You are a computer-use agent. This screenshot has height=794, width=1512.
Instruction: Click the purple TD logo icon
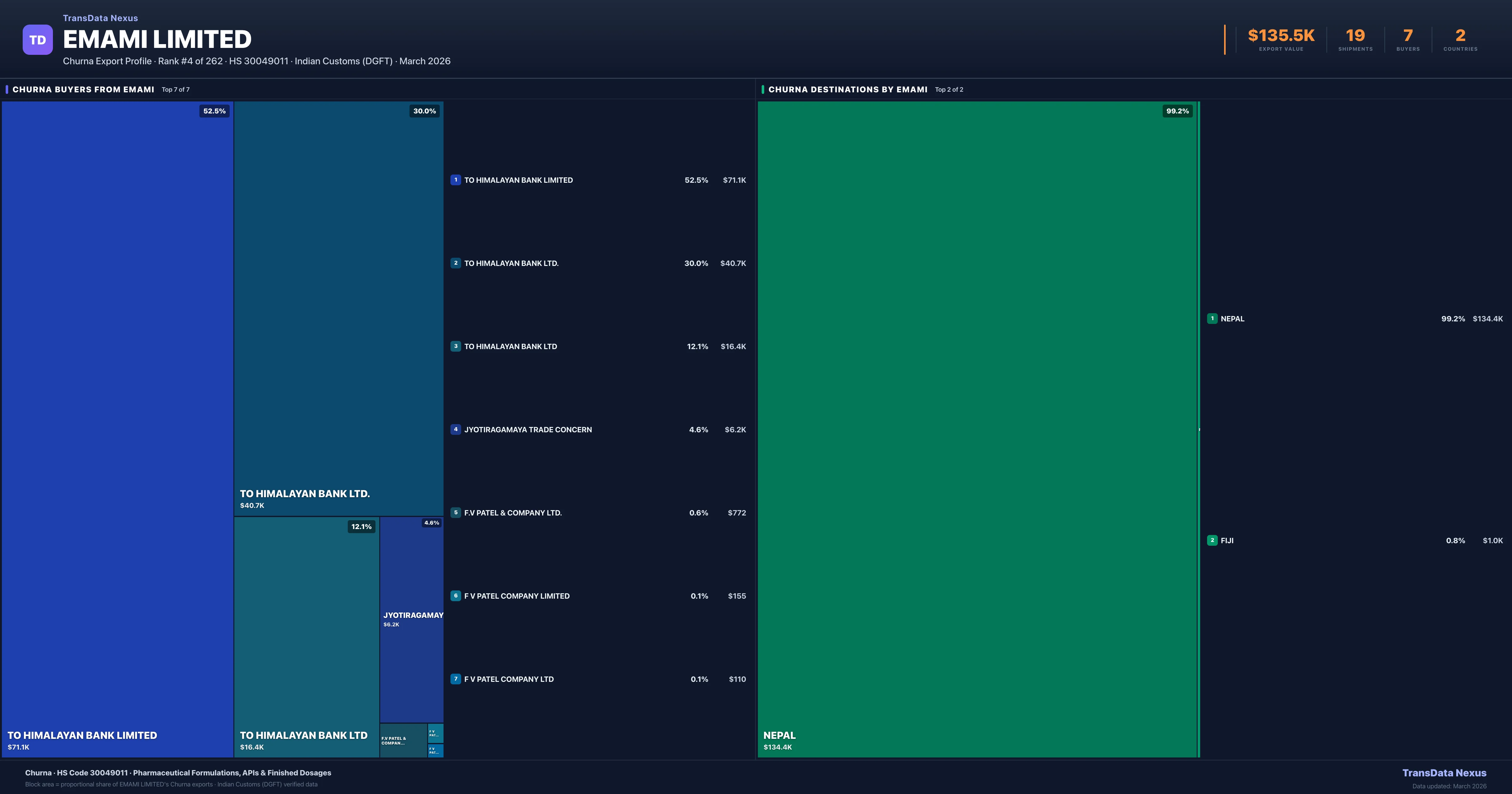[37, 40]
